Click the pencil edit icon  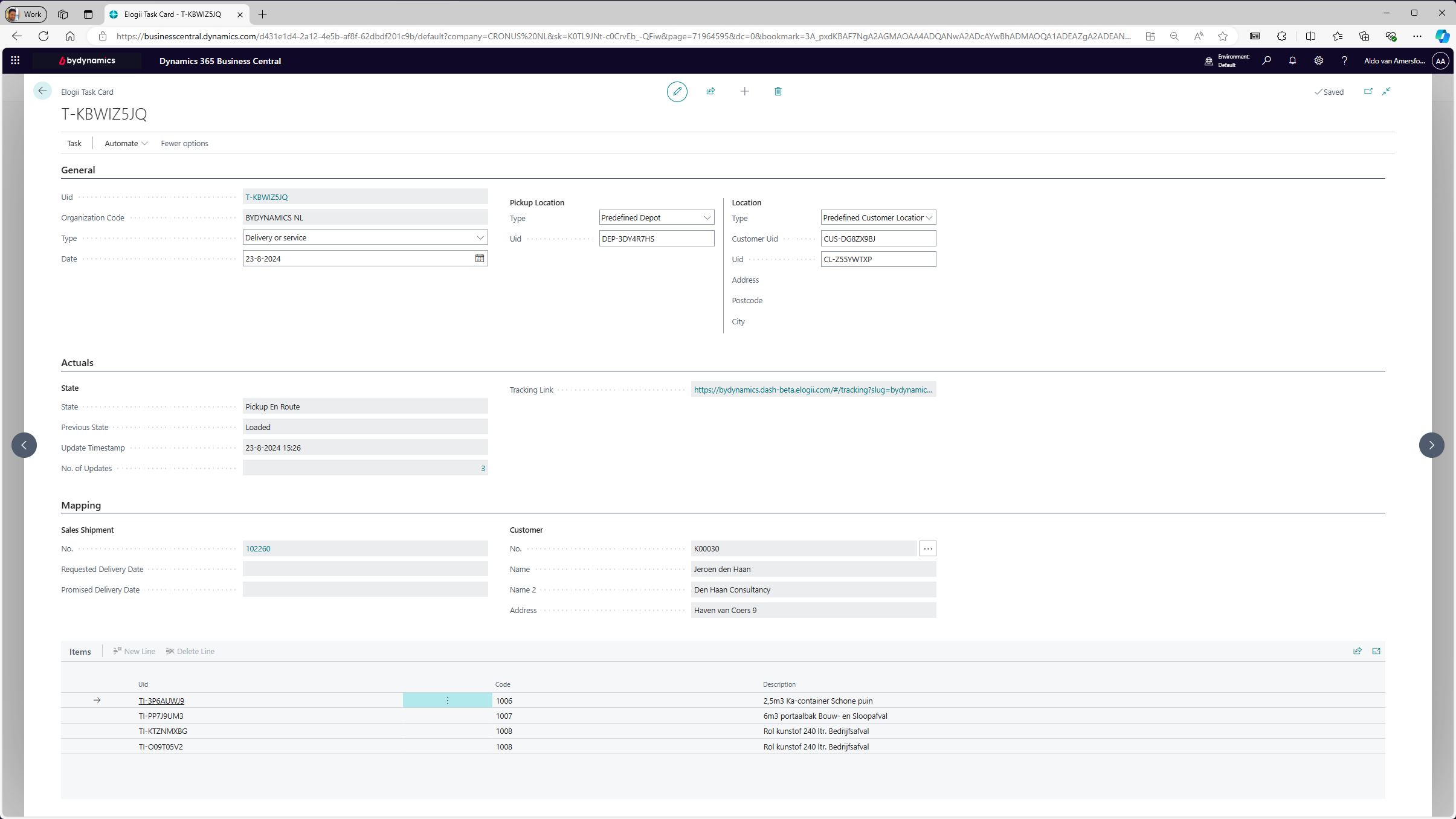point(677,91)
